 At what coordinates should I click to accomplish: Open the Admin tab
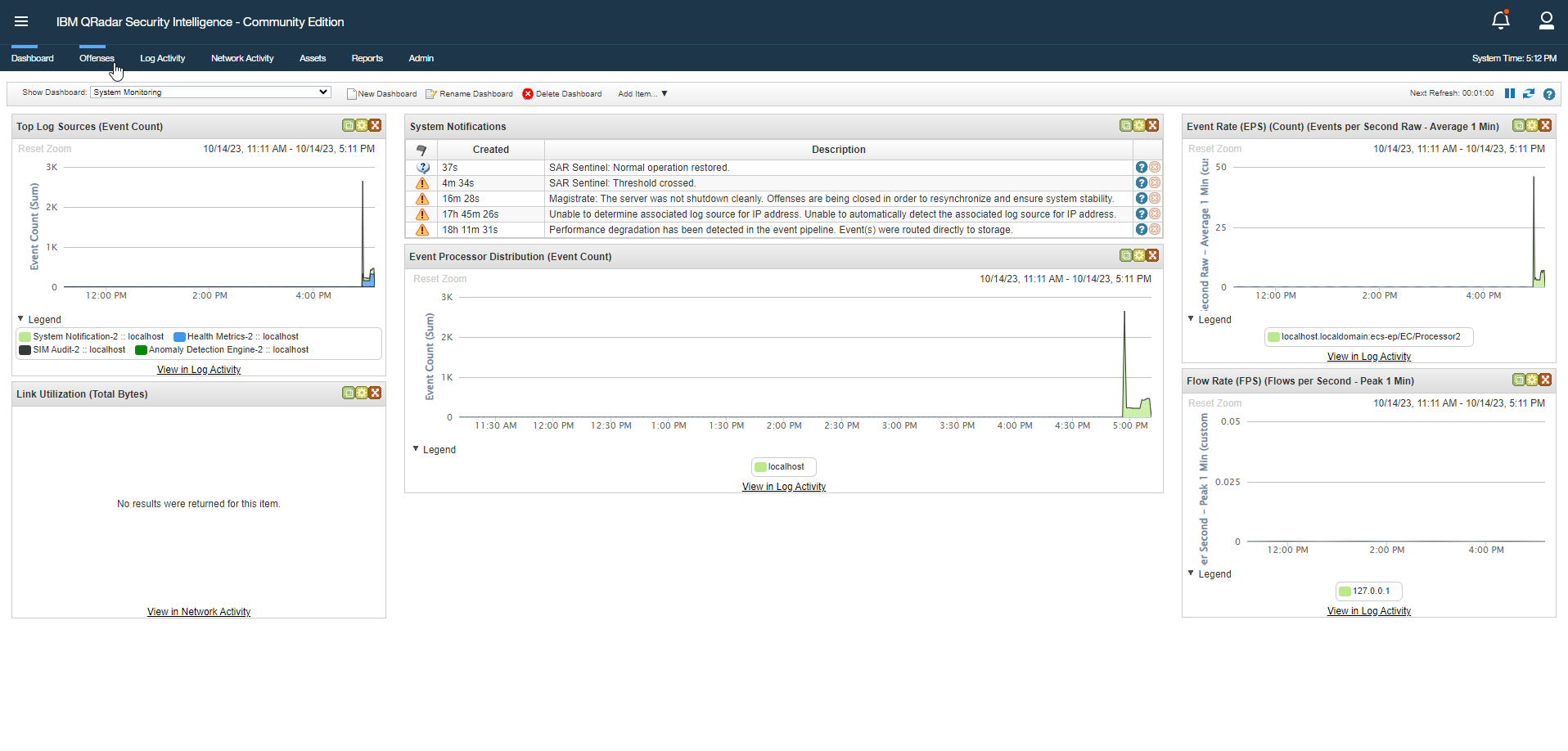421,58
